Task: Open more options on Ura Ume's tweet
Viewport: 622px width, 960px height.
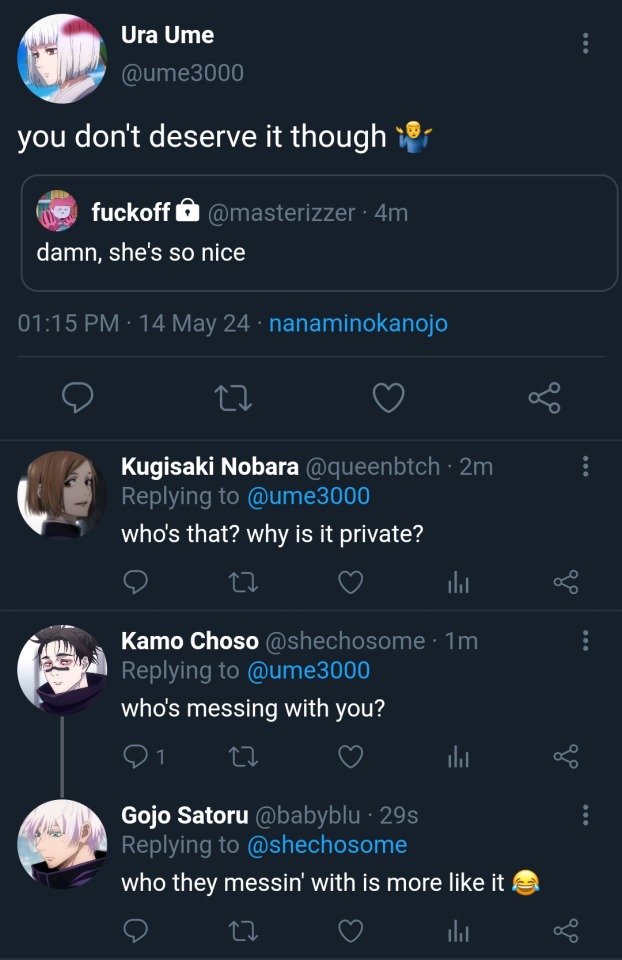Action: pos(585,43)
